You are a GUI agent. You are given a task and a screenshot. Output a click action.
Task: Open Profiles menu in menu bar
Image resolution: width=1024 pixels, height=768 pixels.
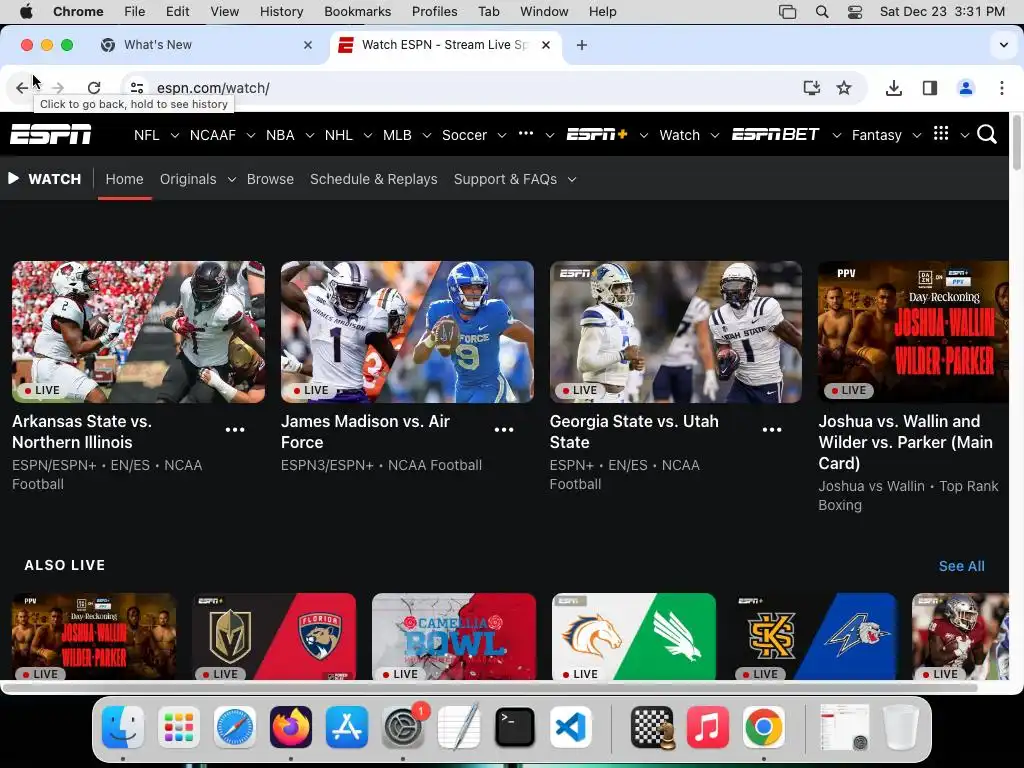coord(434,12)
